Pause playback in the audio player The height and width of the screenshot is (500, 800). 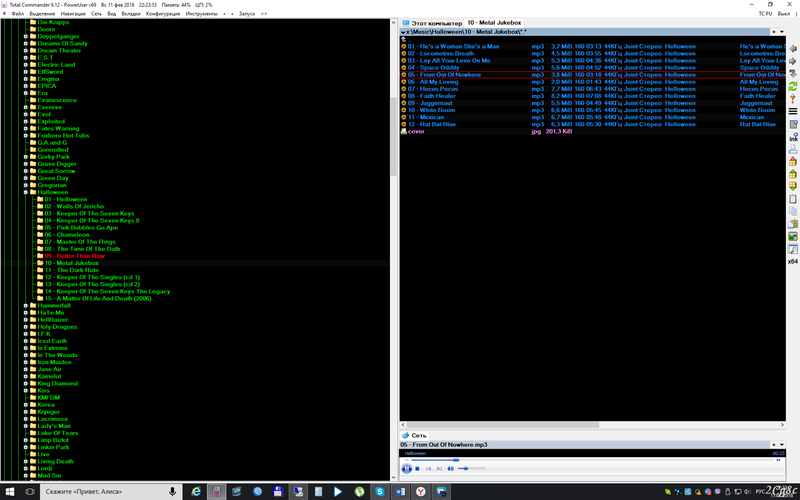point(407,468)
